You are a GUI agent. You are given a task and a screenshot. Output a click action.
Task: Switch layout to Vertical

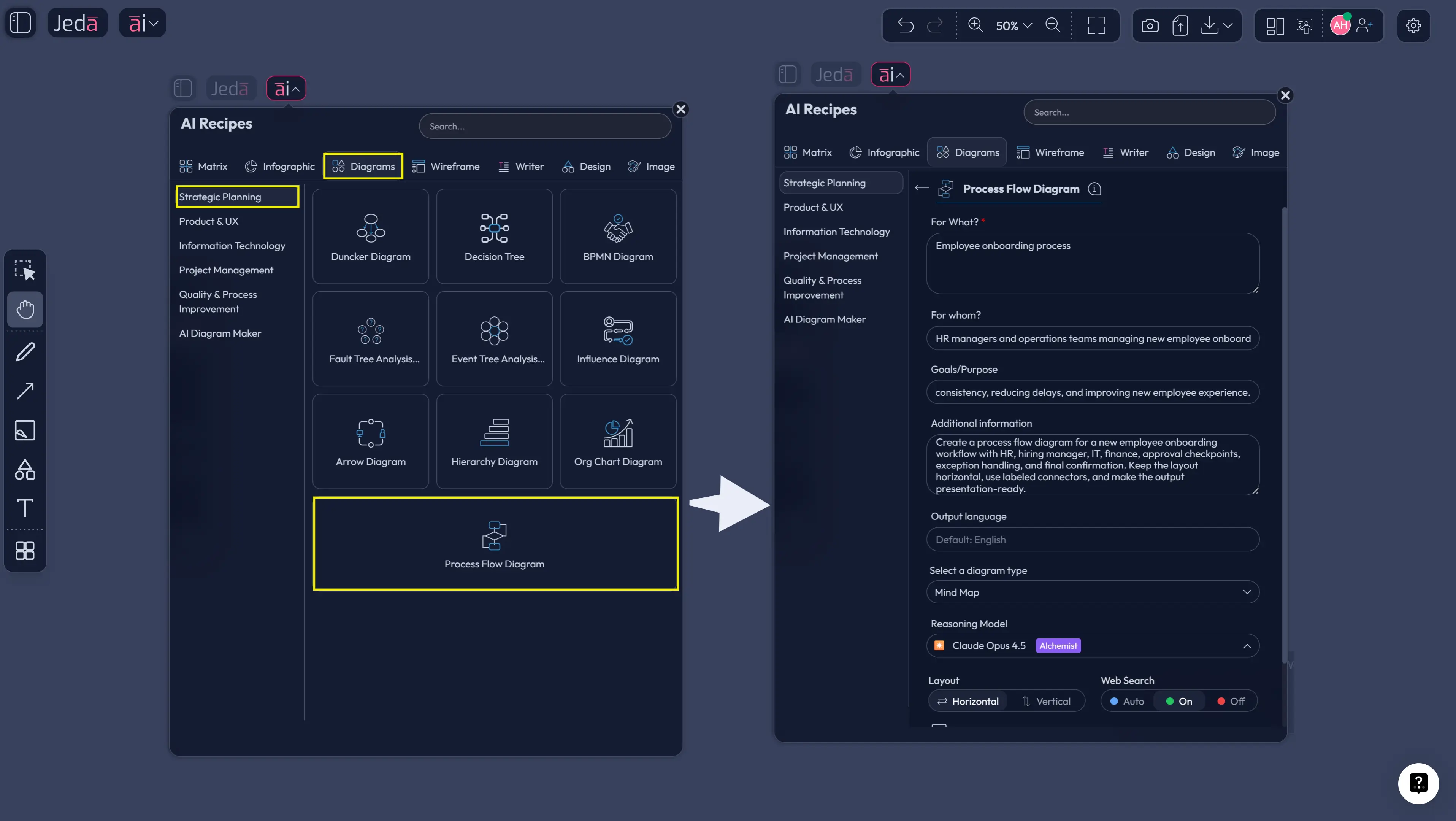pyautogui.click(x=1047, y=701)
